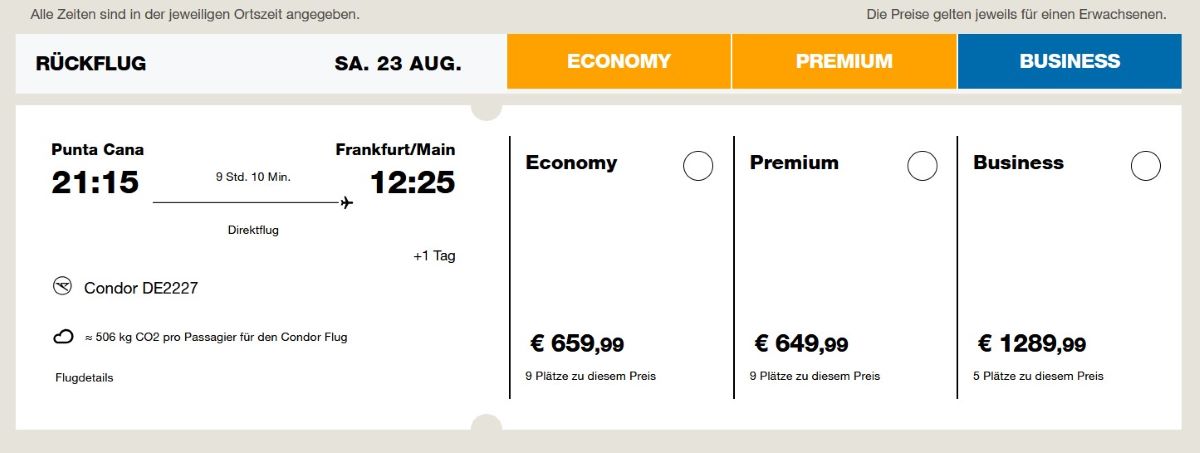This screenshot has height=453, width=1200.
Task: Click the 5 Plätze availability text
Action: tap(1040, 376)
